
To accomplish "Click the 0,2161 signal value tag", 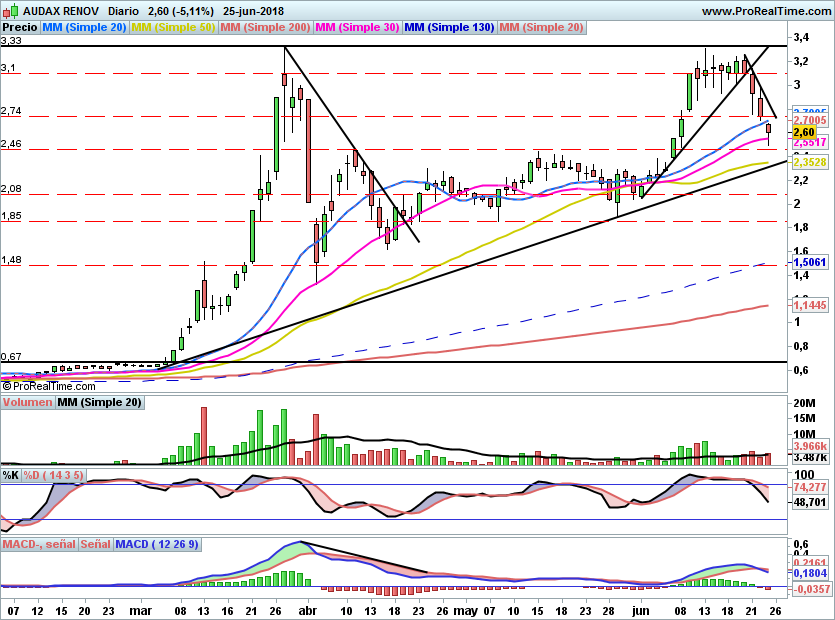I will tap(810, 562).
